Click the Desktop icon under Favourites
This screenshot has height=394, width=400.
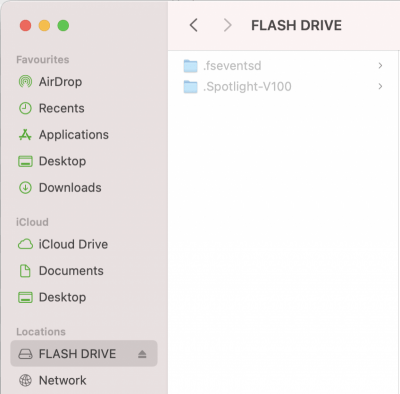25,161
